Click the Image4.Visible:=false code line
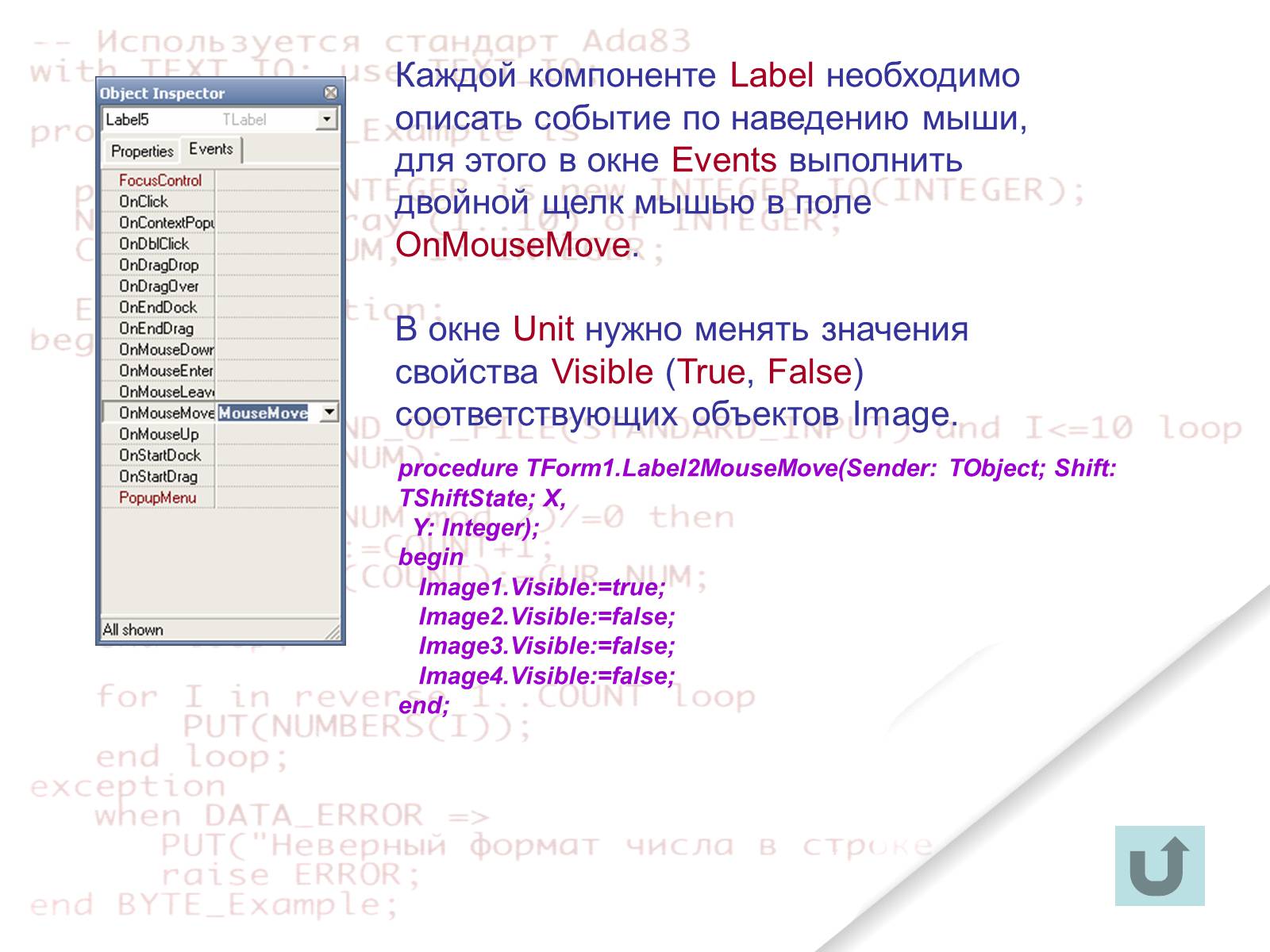The height and width of the screenshot is (952, 1270). (547, 676)
